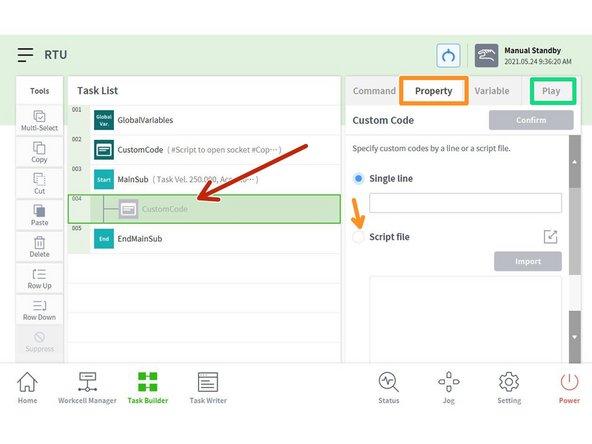Click the script file text area
This screenshot has width=592, height=444.
465,319
